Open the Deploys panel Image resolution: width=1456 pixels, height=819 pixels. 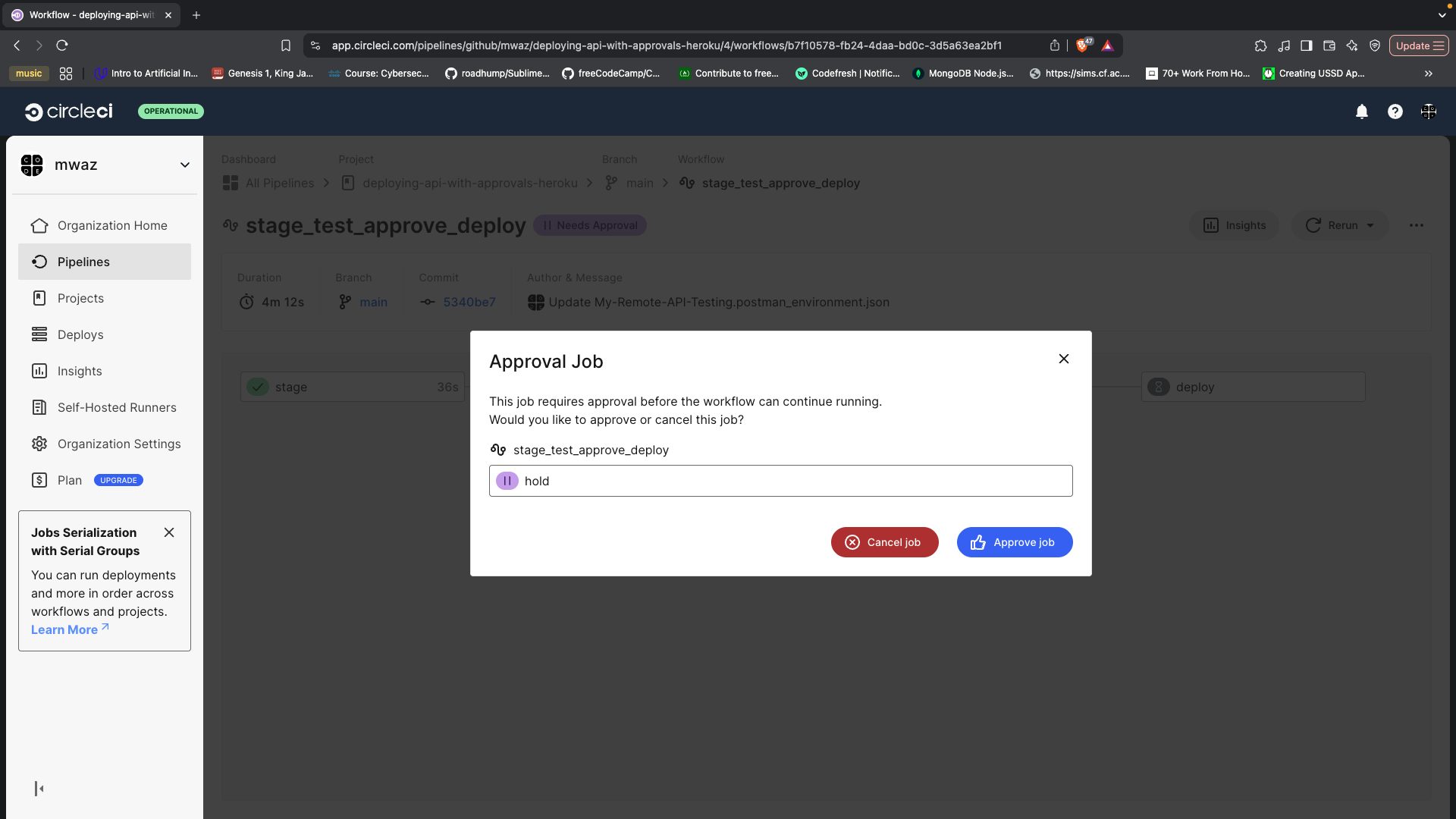80,334
